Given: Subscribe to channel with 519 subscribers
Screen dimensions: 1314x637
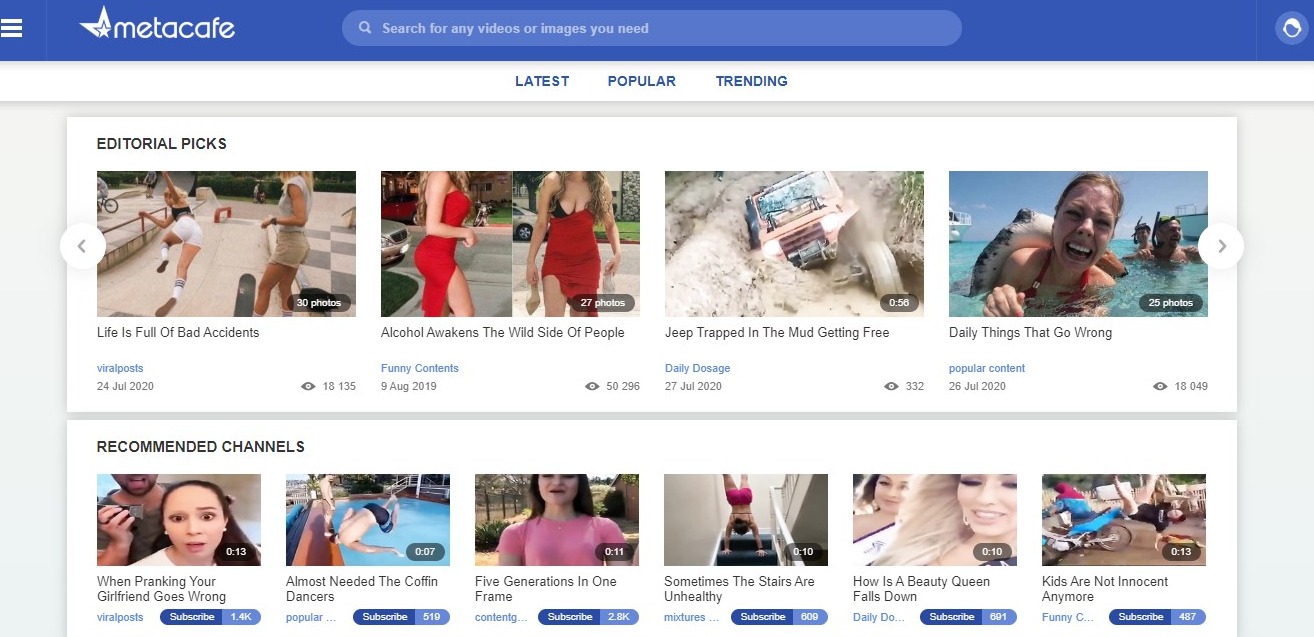Looking at the screenshot, I should [384, 617].
